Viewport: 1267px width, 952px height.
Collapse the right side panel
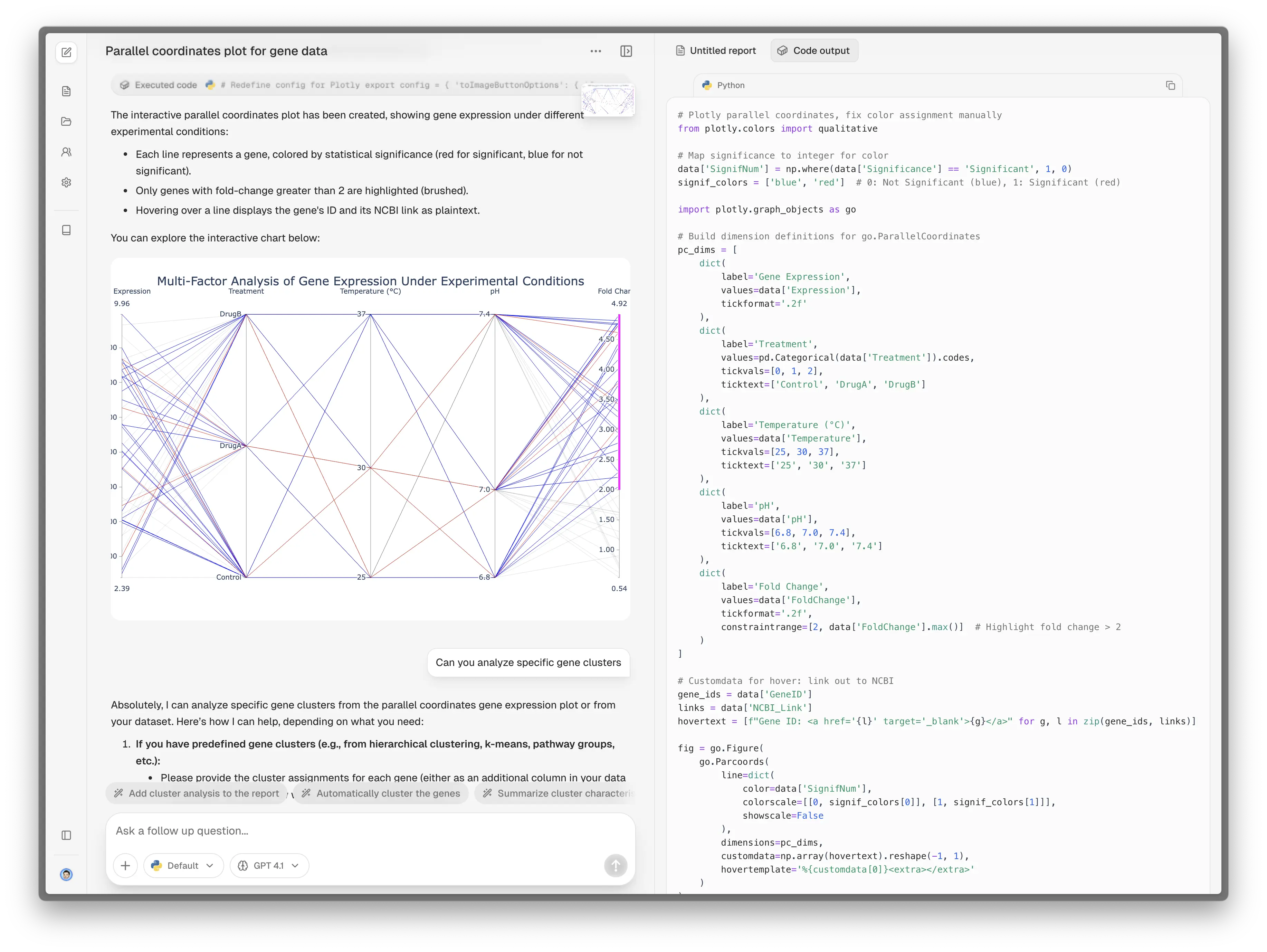pos(626,51)
